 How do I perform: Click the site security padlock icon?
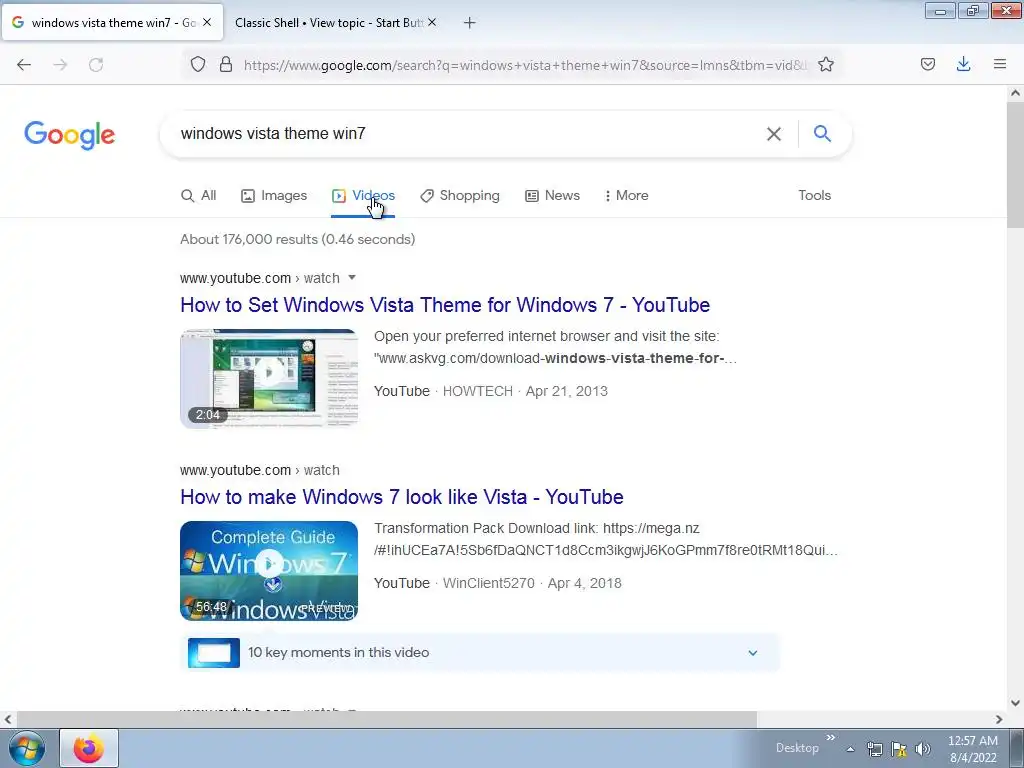point(226,64)
